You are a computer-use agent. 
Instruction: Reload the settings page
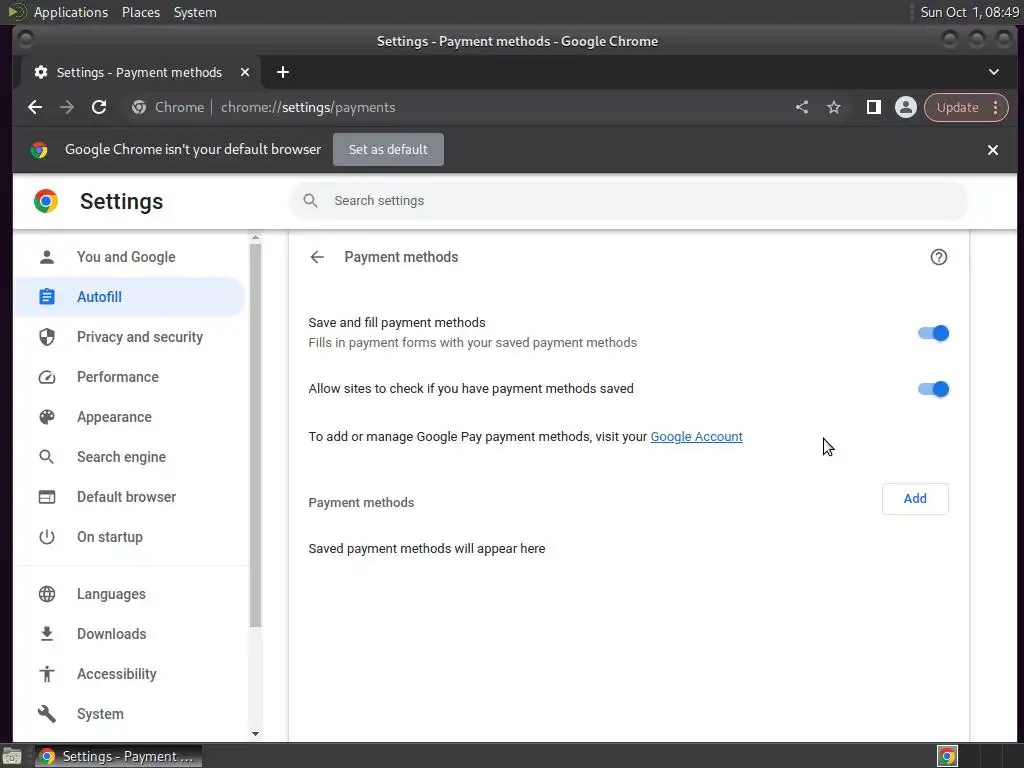pos(99,107)
